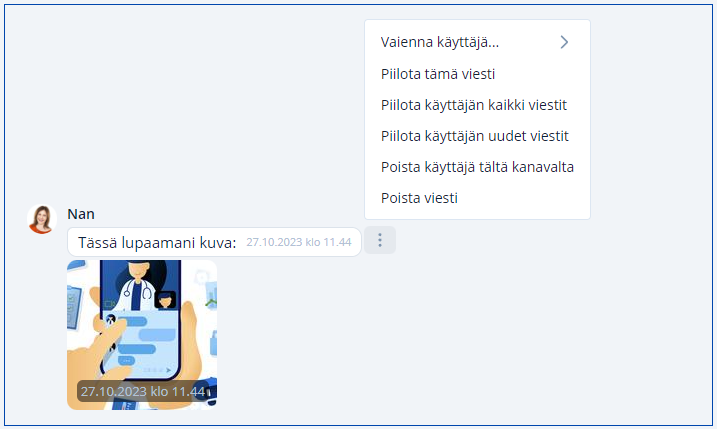Open Nan's profile avatar picture
717x429 pixels.
tap(42, 219)
